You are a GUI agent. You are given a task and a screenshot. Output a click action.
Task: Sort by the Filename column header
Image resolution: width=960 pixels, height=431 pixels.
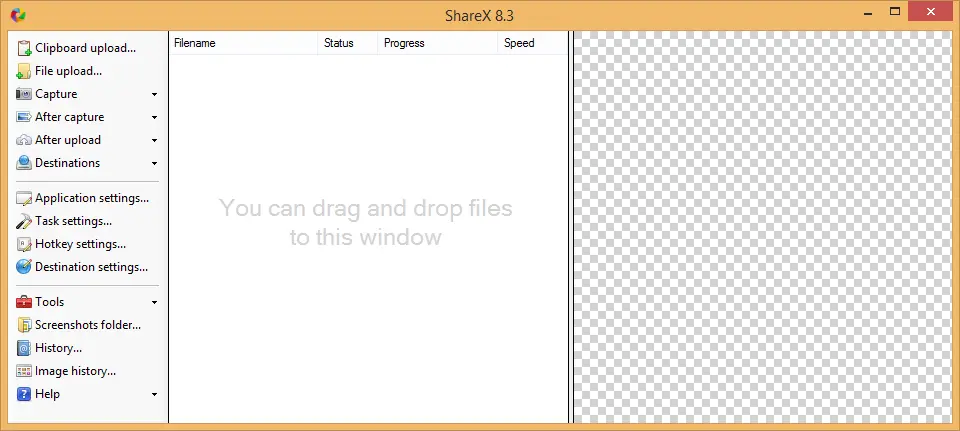[x=243, y=43]
